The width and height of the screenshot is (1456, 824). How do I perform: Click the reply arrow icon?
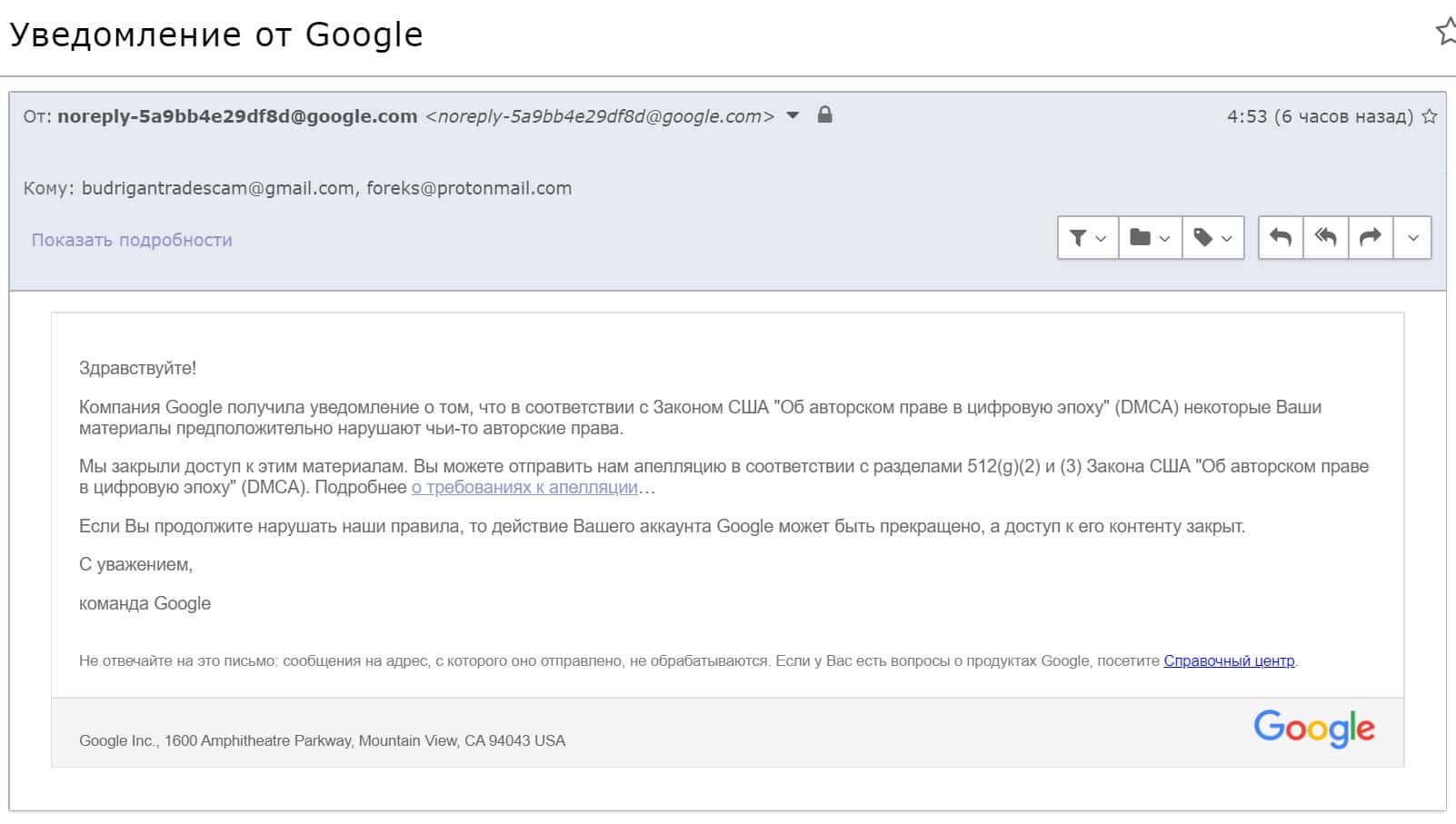[1281, 238]
